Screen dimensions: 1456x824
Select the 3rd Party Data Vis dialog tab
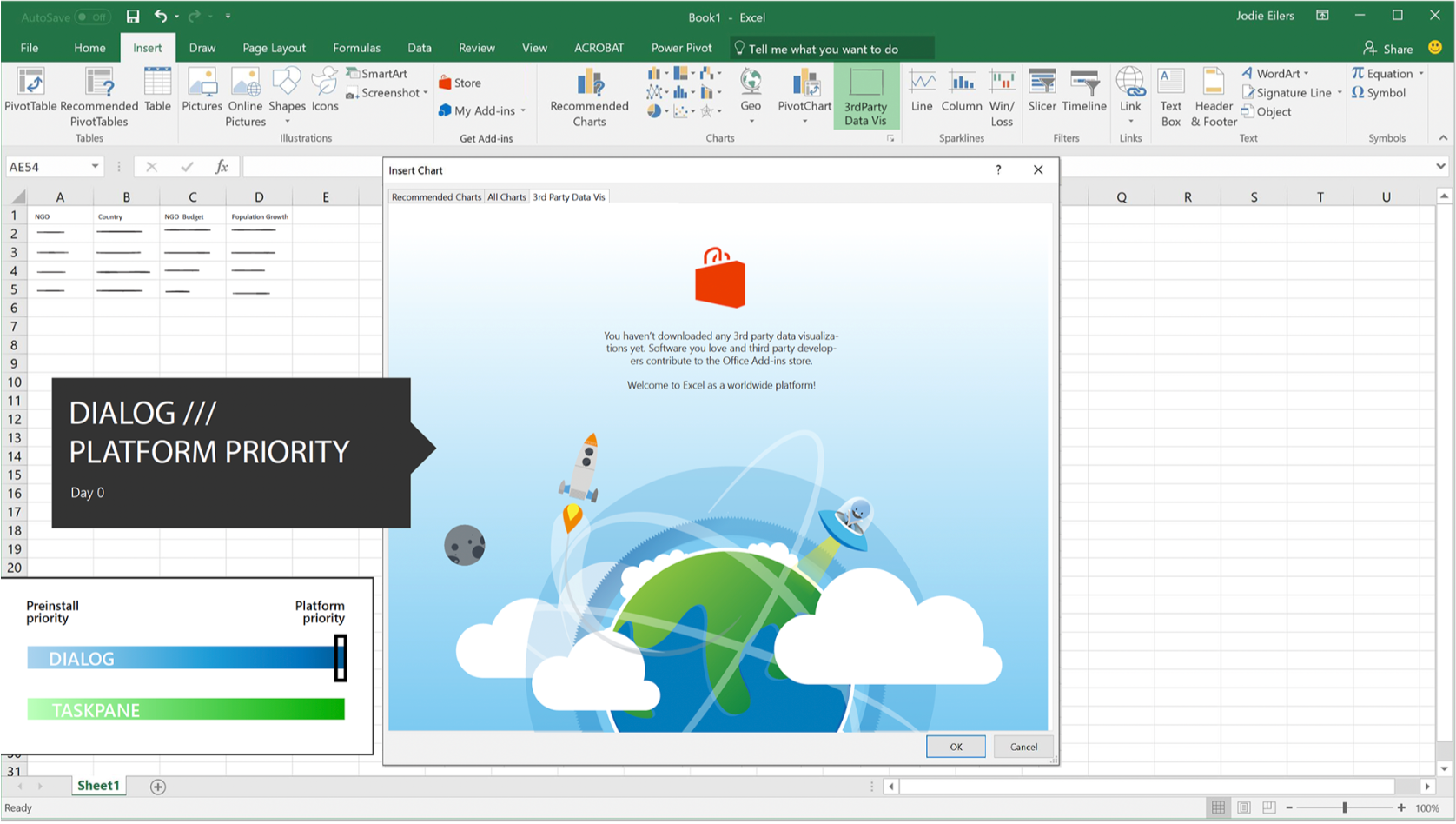point(569,197)
